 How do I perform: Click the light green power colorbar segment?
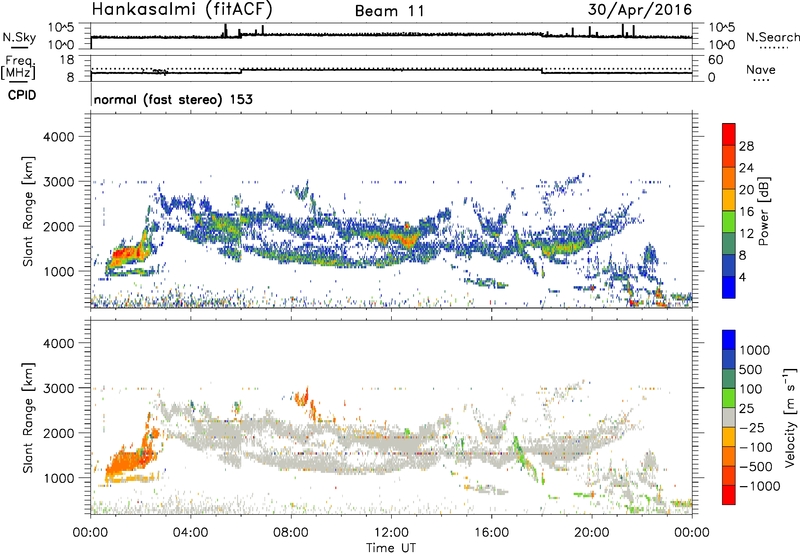coord(729,221)
